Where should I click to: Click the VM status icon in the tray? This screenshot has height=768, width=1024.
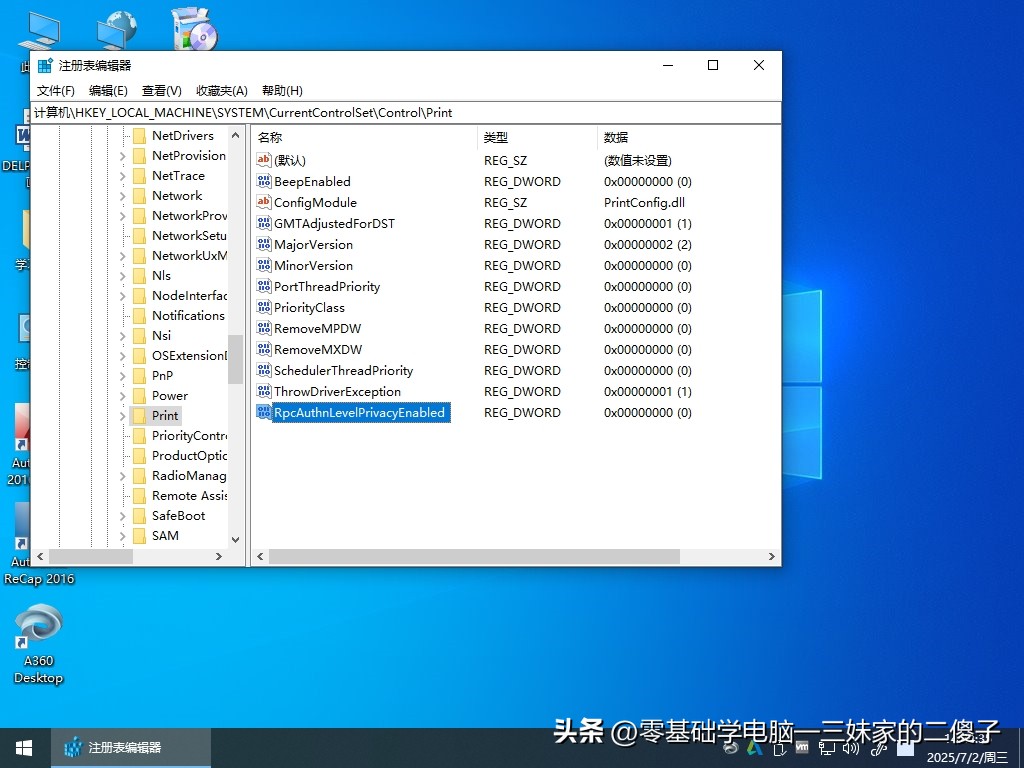pyautogui.click(x=802, y=748)
